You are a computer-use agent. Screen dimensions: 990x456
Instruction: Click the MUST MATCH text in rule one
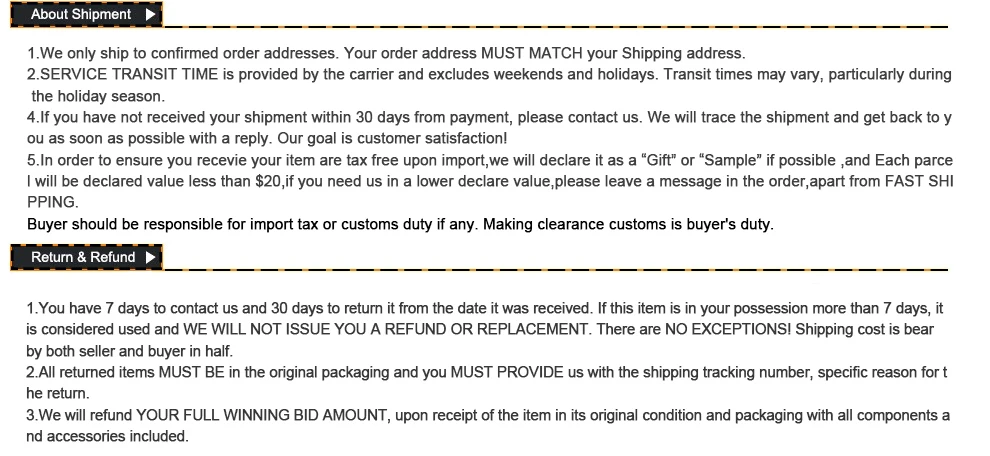tap(532, 53)
